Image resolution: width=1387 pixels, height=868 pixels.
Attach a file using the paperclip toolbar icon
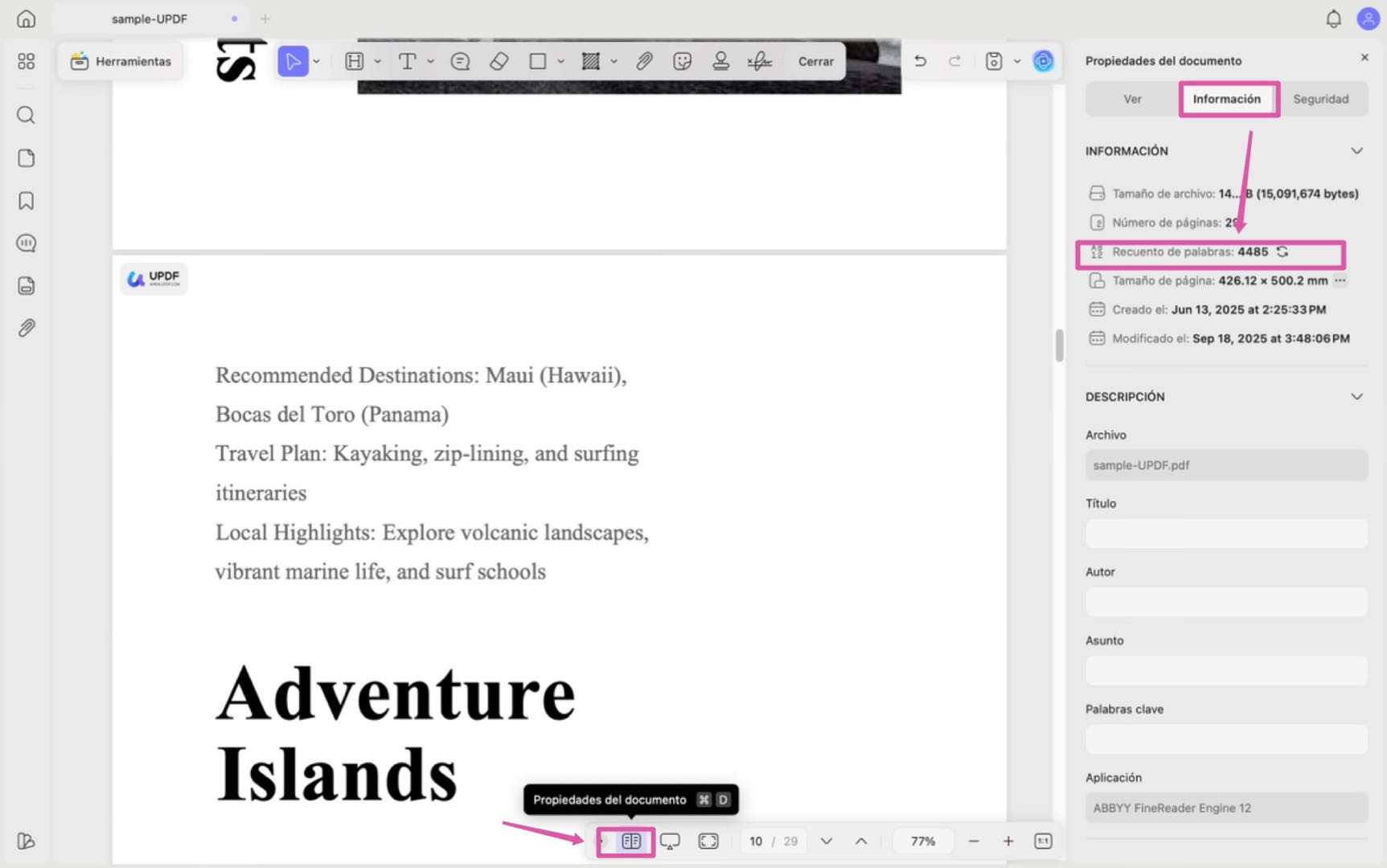pyautogui.click(x=644, y=60)
